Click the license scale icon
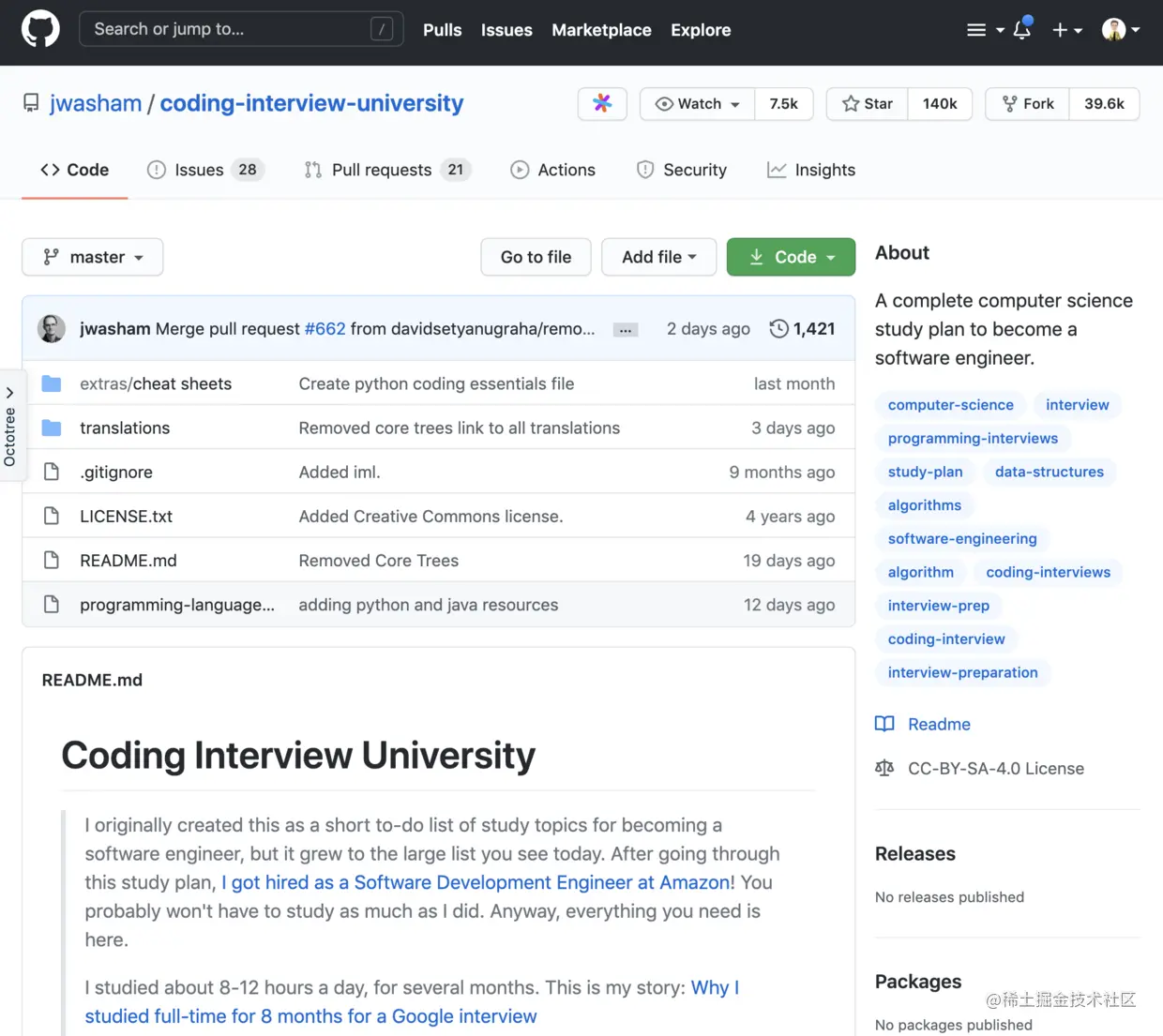The image size is (1163, 1036). point(884,768)
